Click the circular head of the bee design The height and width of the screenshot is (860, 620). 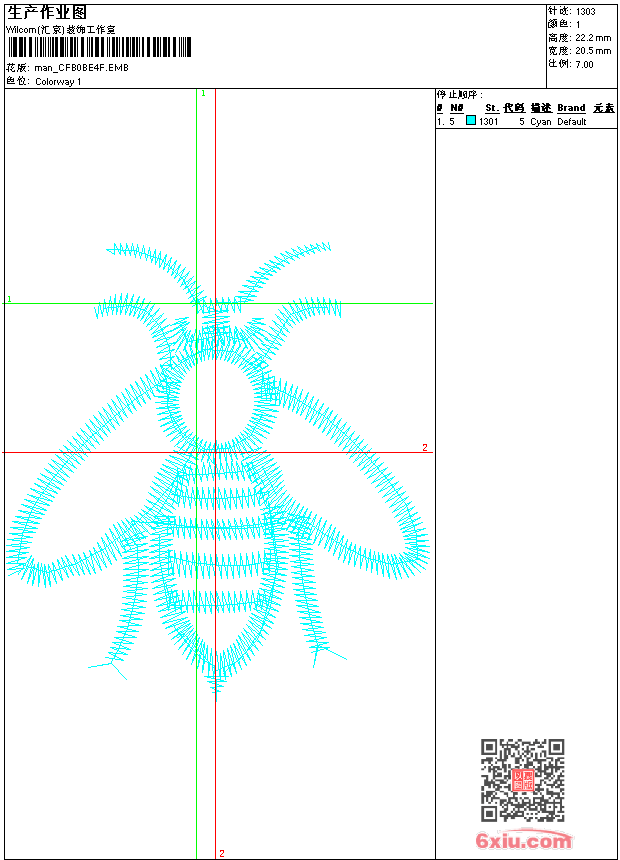tap(216, 400)
